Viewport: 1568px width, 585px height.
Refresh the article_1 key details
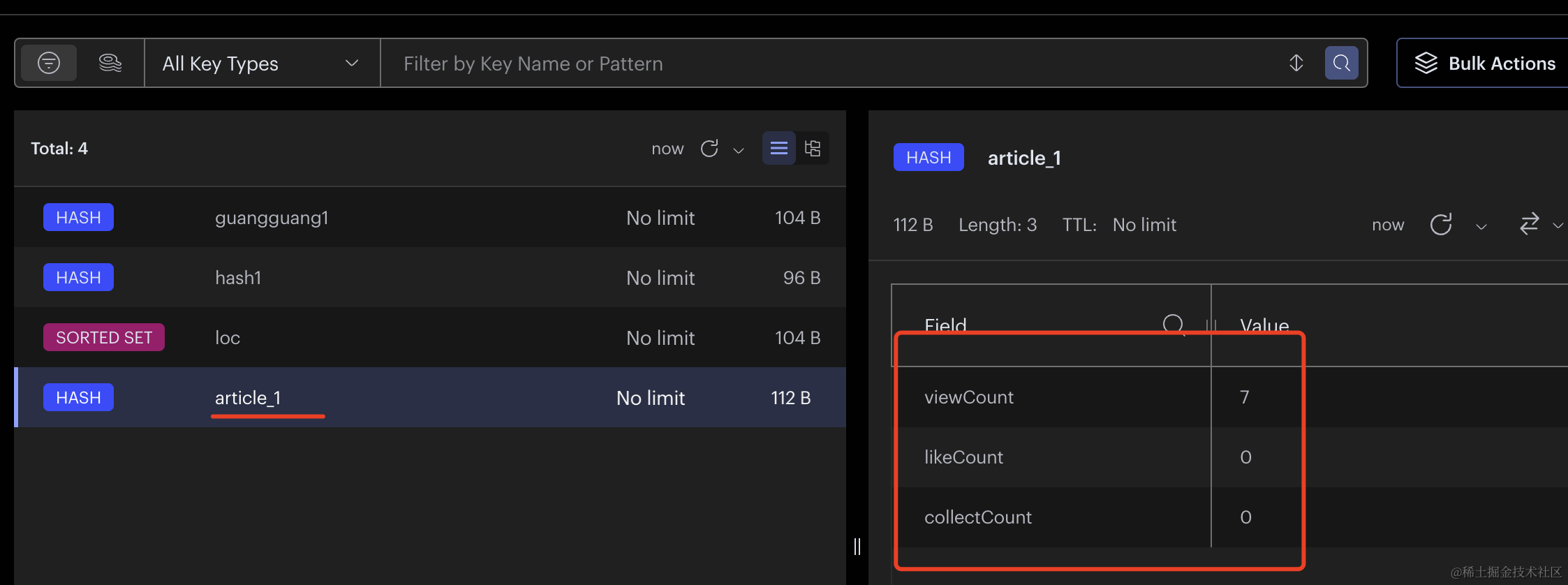click(x=1441, y=225)
